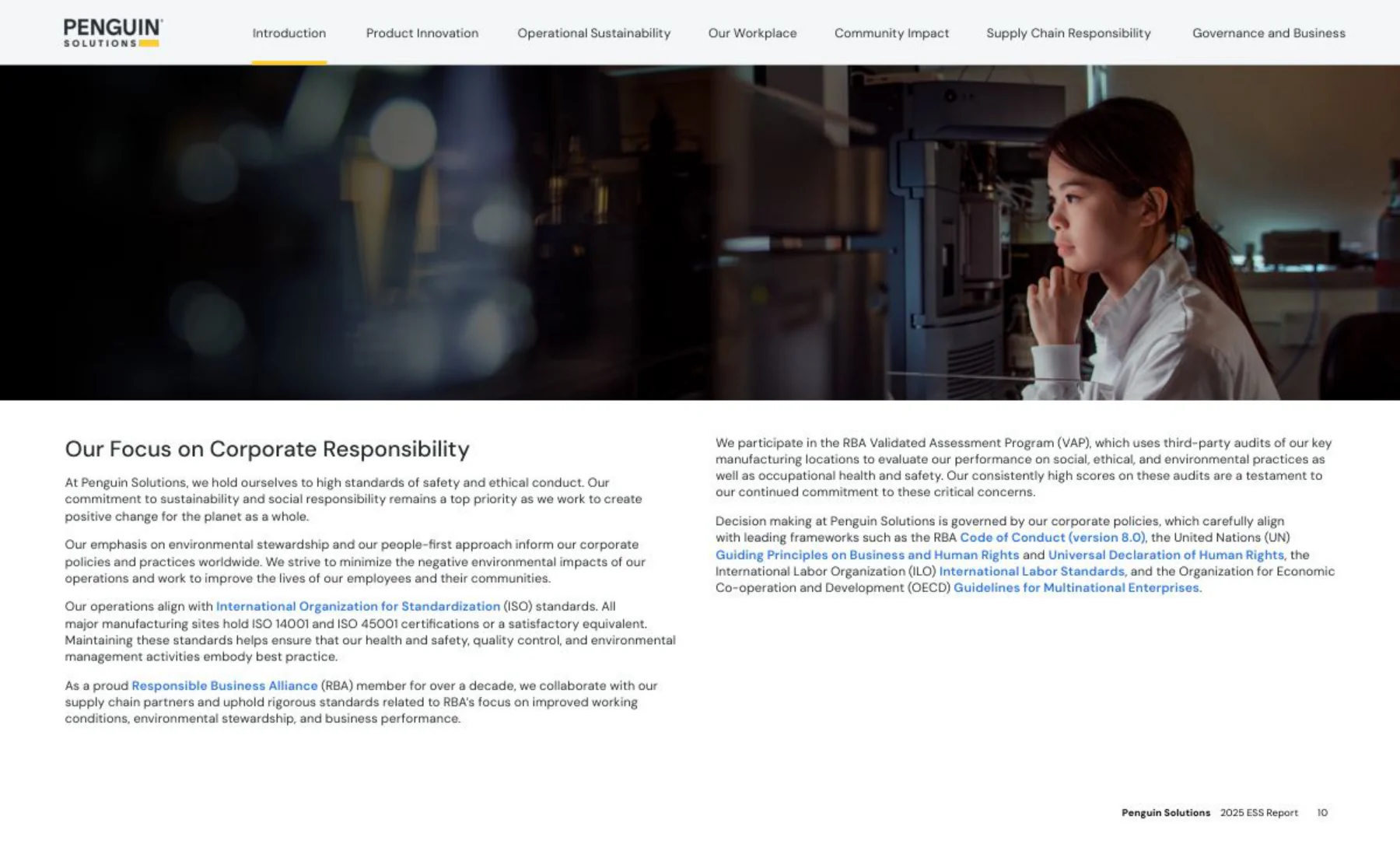The height and width of the screenshot is (851, 1400).
Task: Click the Code of Conduct (version 8.0) link
Action: point(1052,538)
